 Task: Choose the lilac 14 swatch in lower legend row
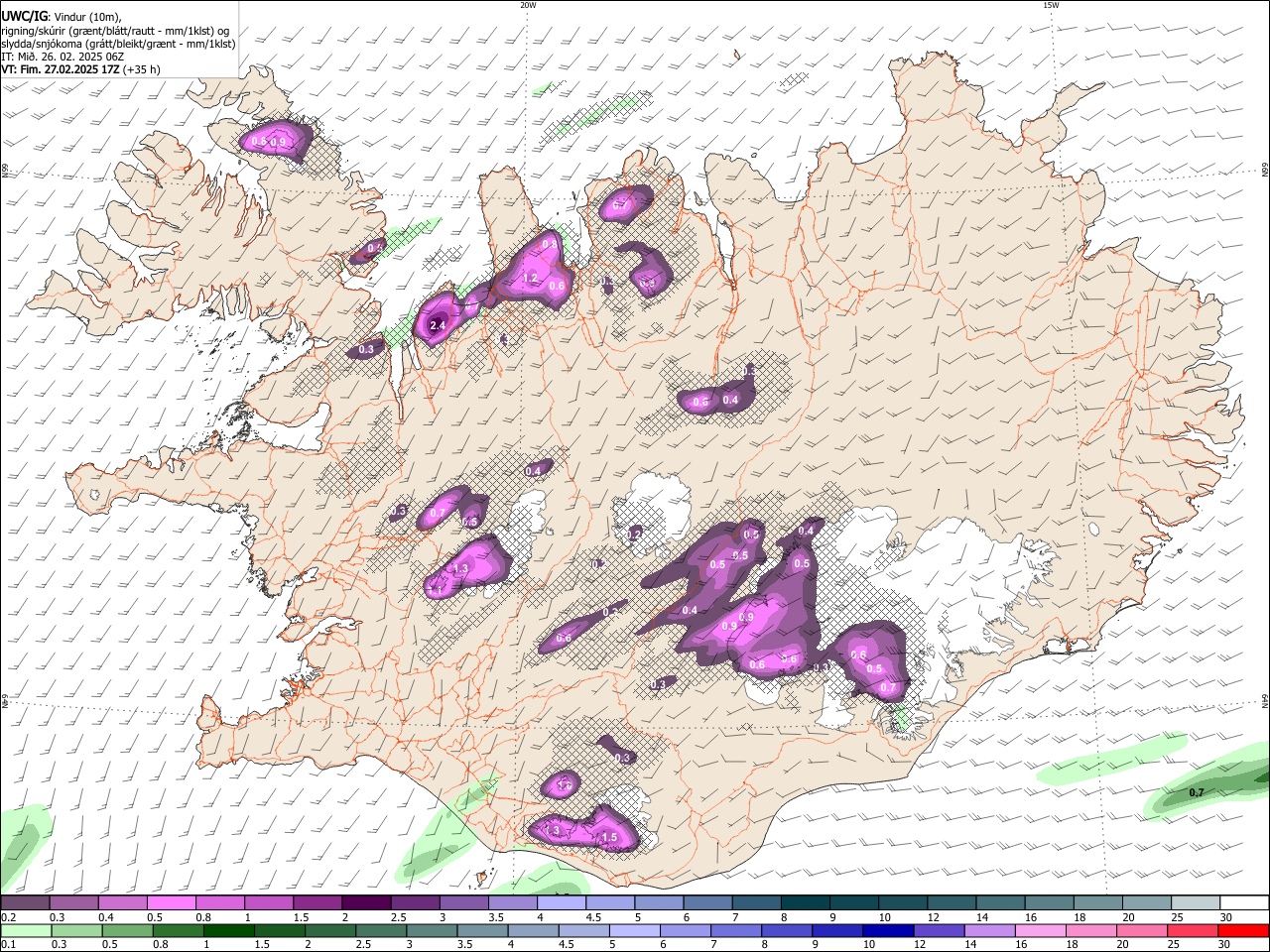tap(988, 931)
